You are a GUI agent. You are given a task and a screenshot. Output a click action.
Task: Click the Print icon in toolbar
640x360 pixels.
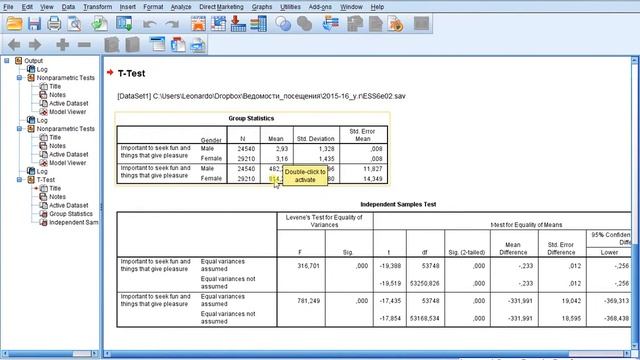(54, 24)
